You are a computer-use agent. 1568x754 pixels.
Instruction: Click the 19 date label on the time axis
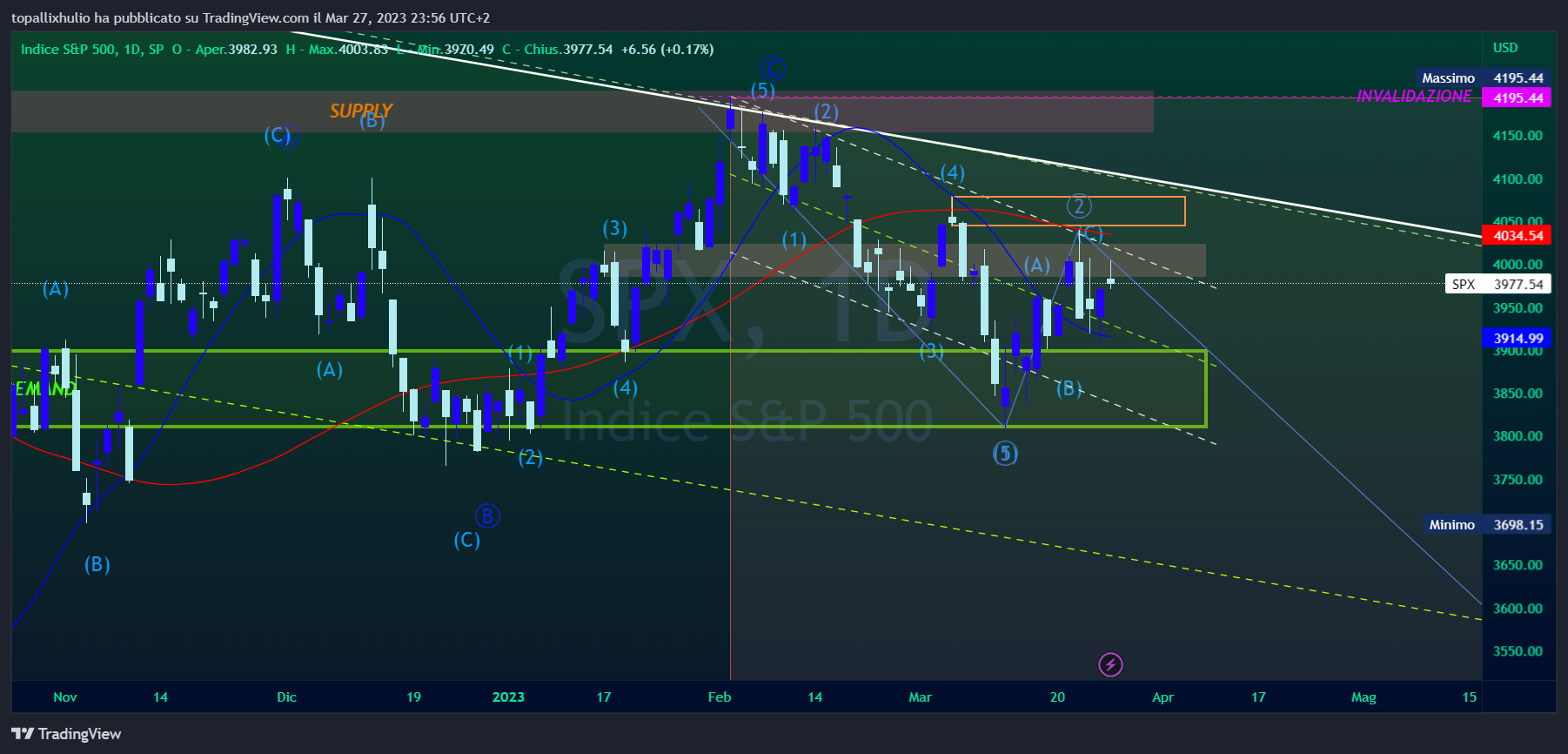tap(413, 697)
